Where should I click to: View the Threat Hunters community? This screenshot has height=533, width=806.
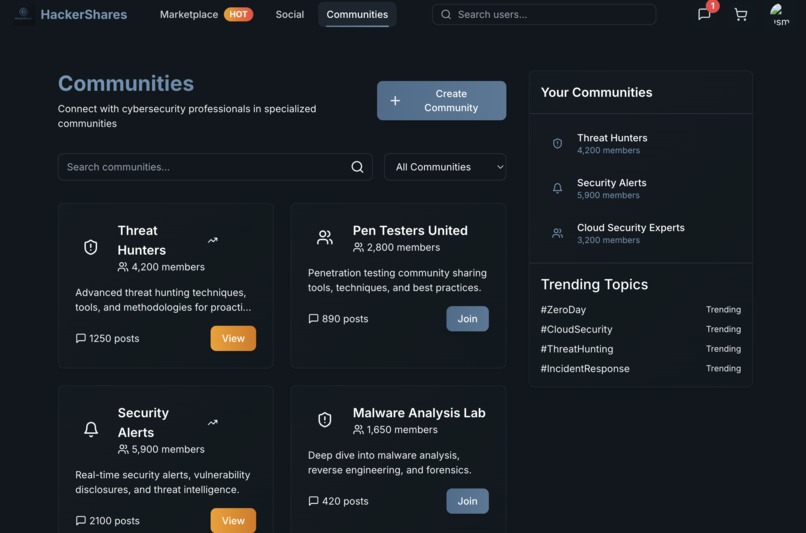(233, 338)
